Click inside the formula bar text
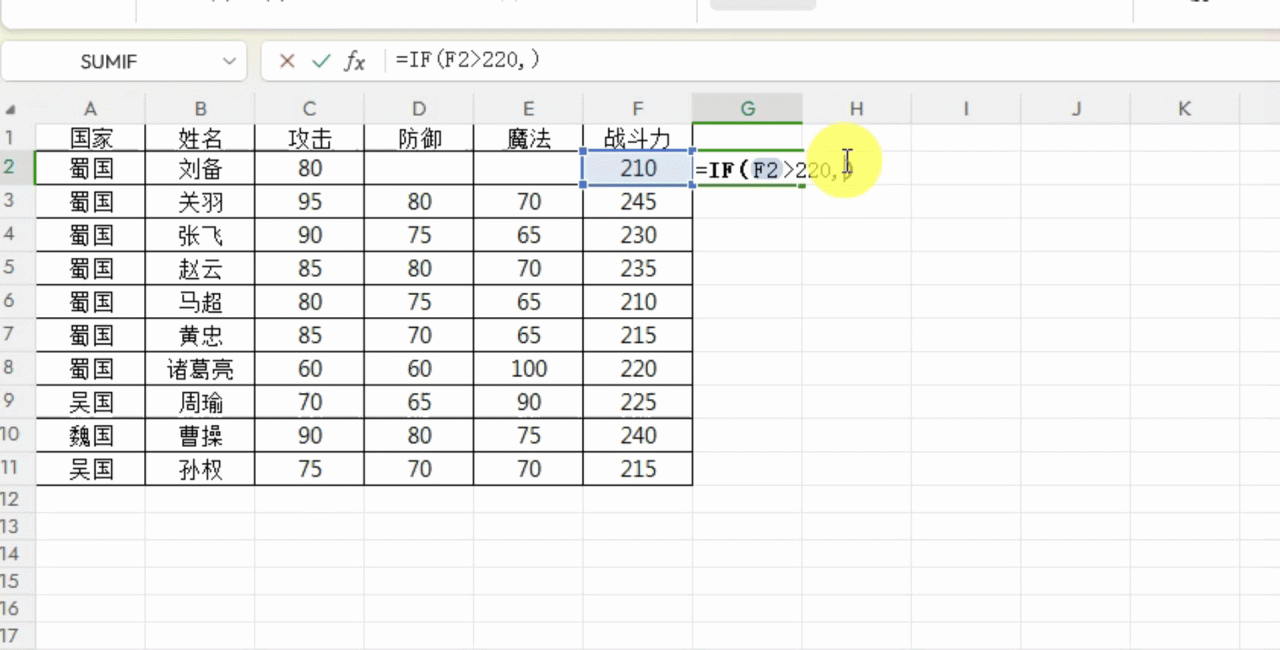The width and height of the screenshot is (1280, 650). click(468, 61)
